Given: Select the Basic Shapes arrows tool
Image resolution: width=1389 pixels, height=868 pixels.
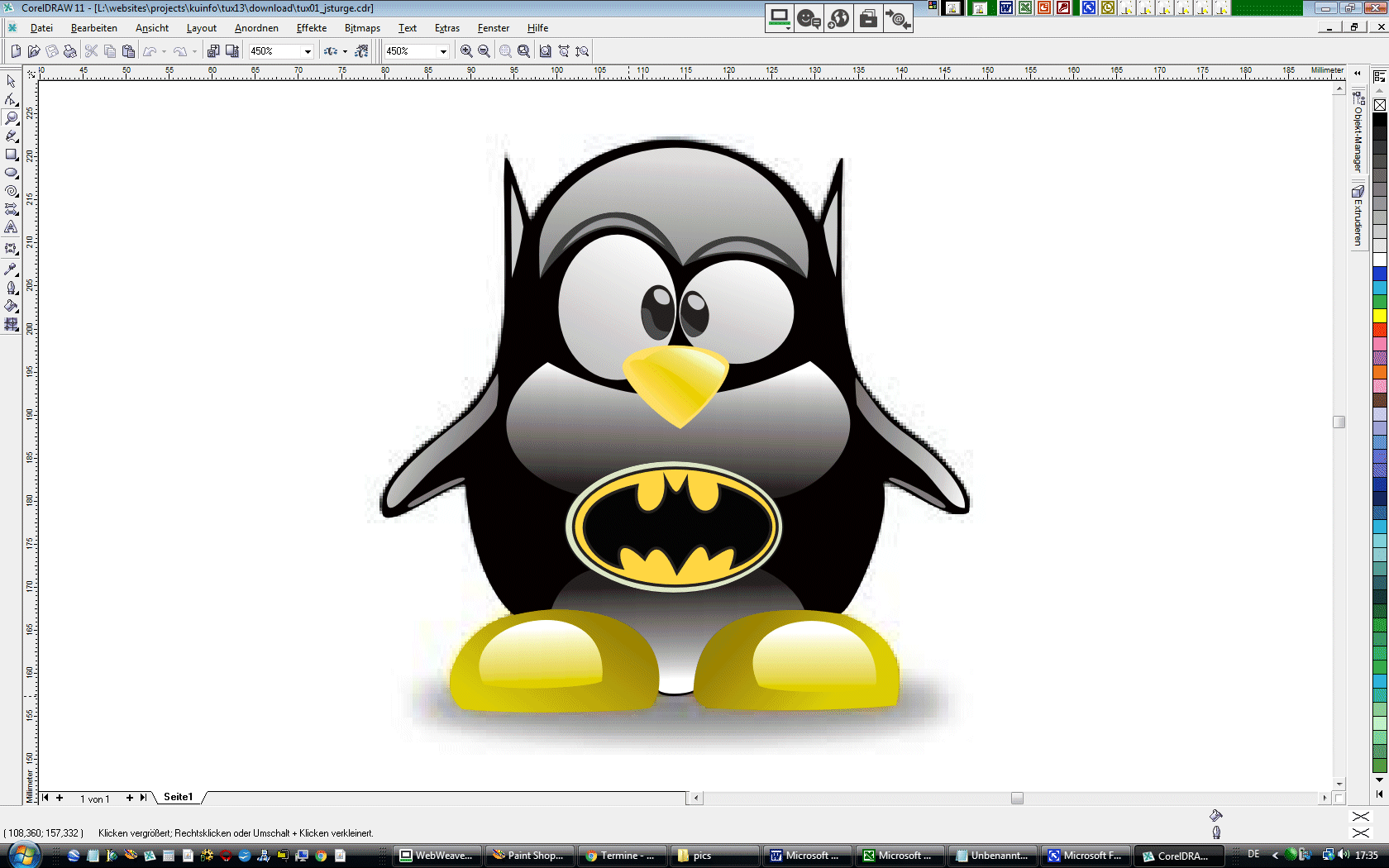Looking at the screenshot, I should [x=11, y=209].
